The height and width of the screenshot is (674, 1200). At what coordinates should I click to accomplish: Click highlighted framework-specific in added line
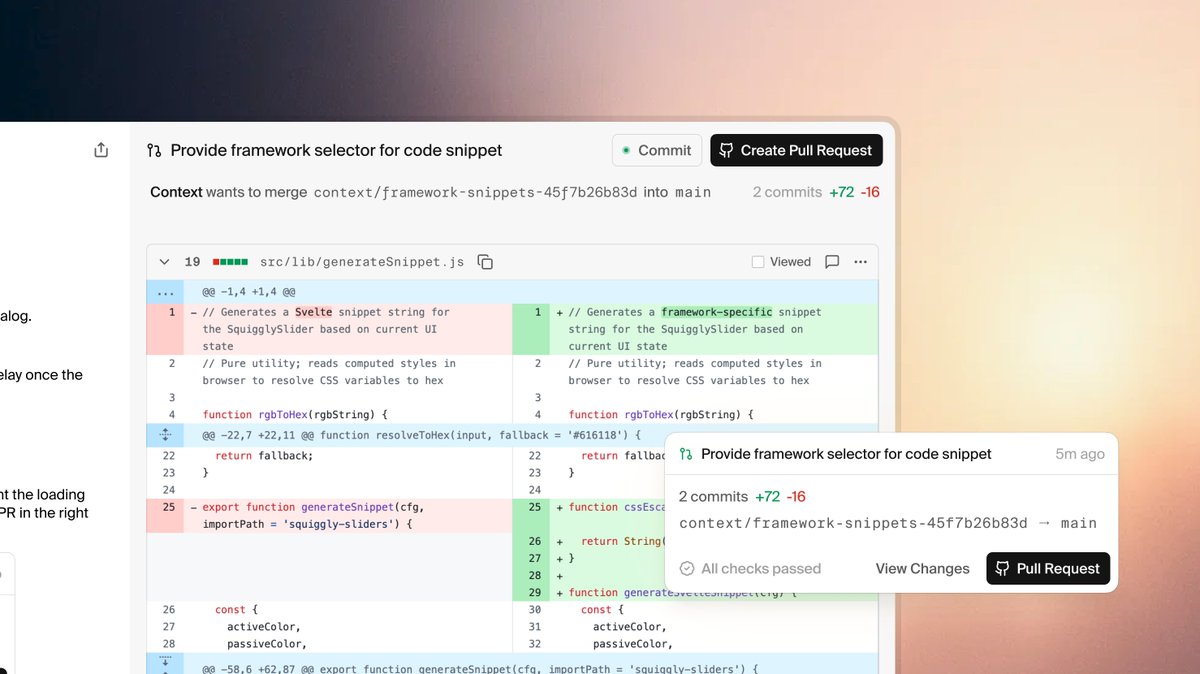tap(716, 312)
